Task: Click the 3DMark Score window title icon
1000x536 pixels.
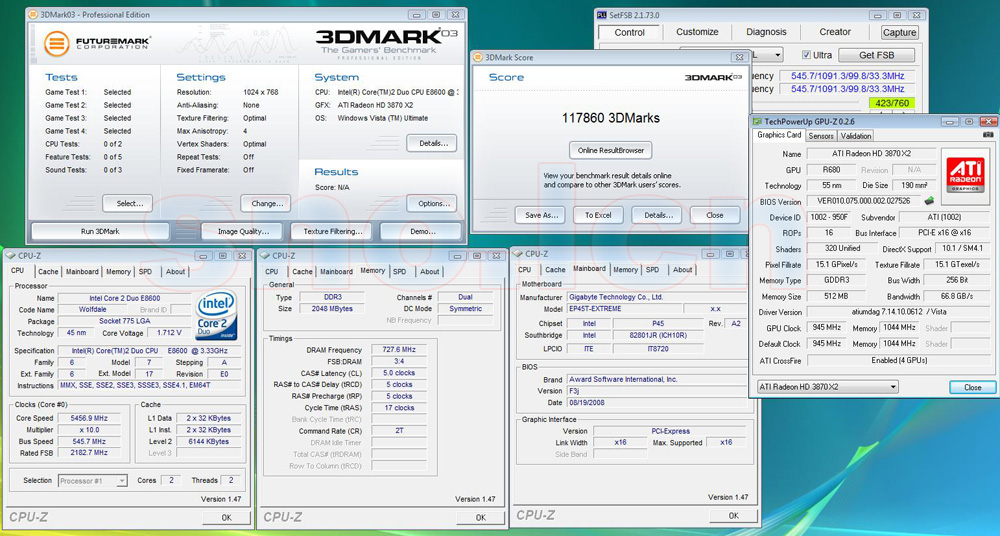Action: (478, 57)
